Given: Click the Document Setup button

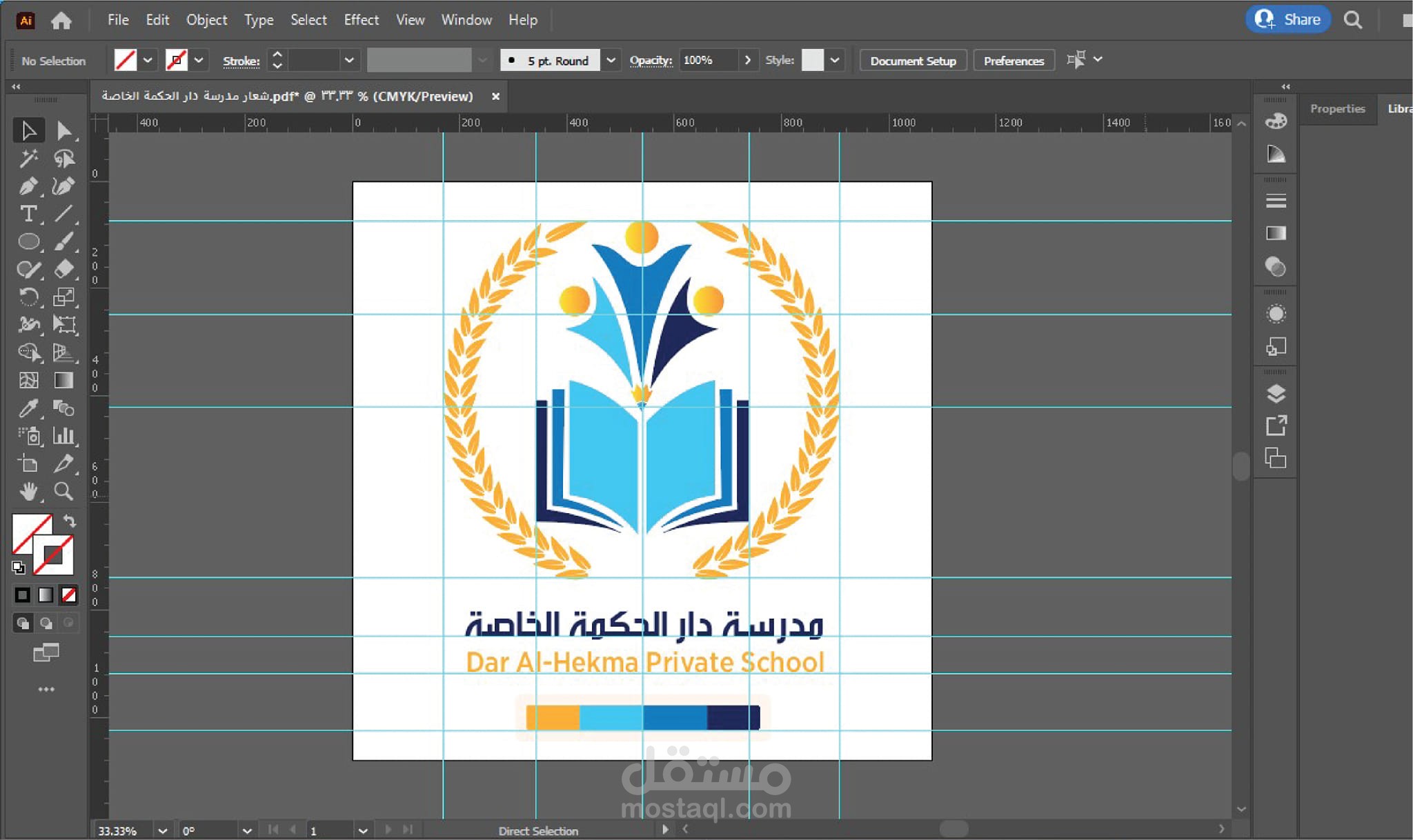Looking at the screenshot, I should [x=913, y=61].
